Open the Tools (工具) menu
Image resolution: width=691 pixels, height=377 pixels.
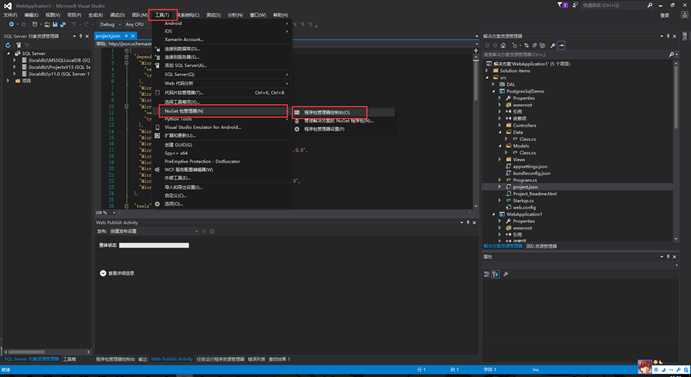[x=163, y=15]
